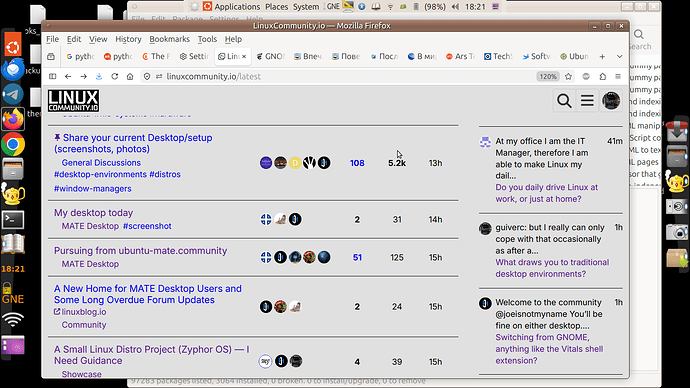Open 'What draws you to traditional desktop environments?'
The image size is (690, 388).
(552, 268)
